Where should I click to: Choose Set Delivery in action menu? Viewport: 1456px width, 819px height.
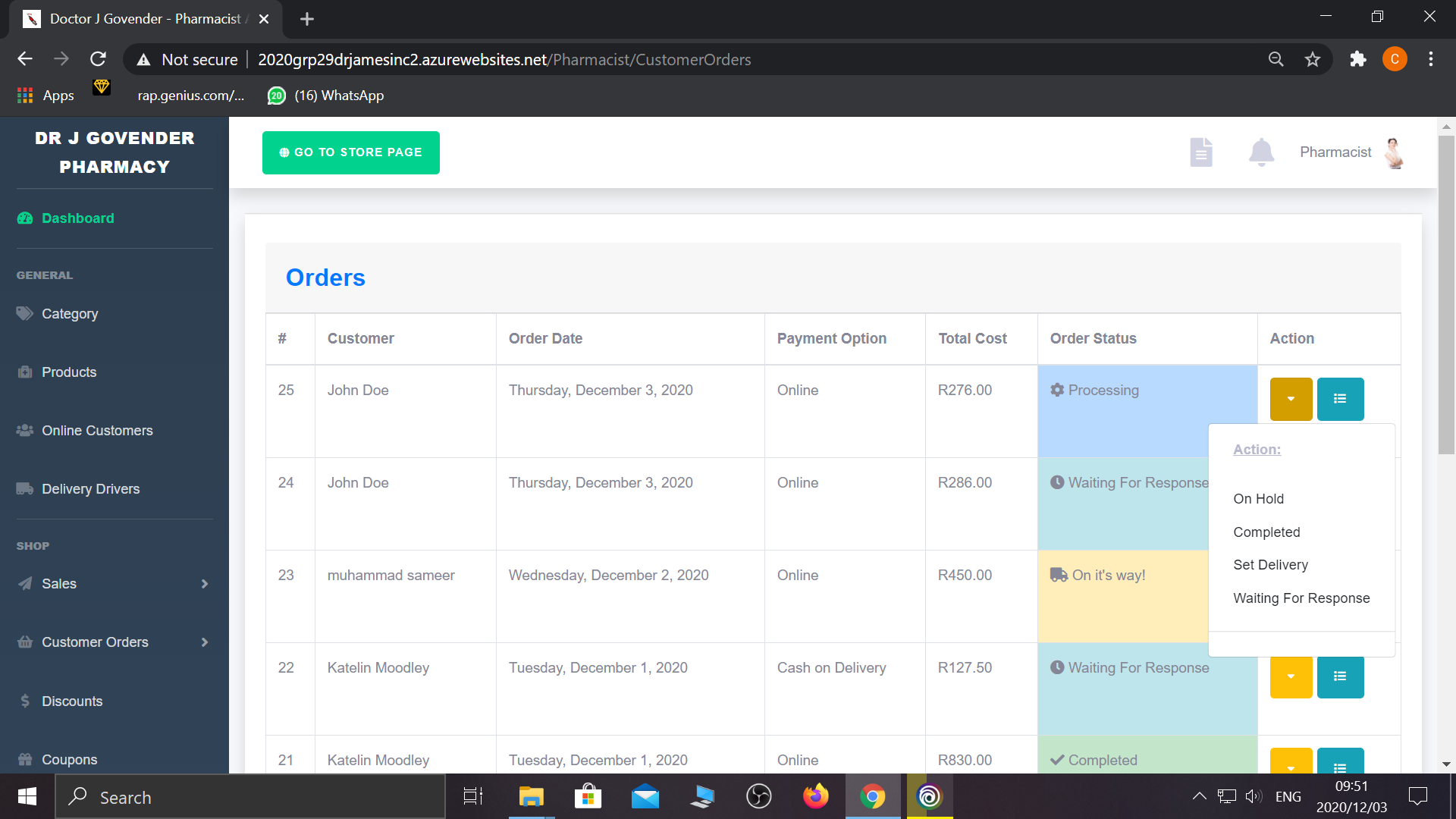point(1270,565)
